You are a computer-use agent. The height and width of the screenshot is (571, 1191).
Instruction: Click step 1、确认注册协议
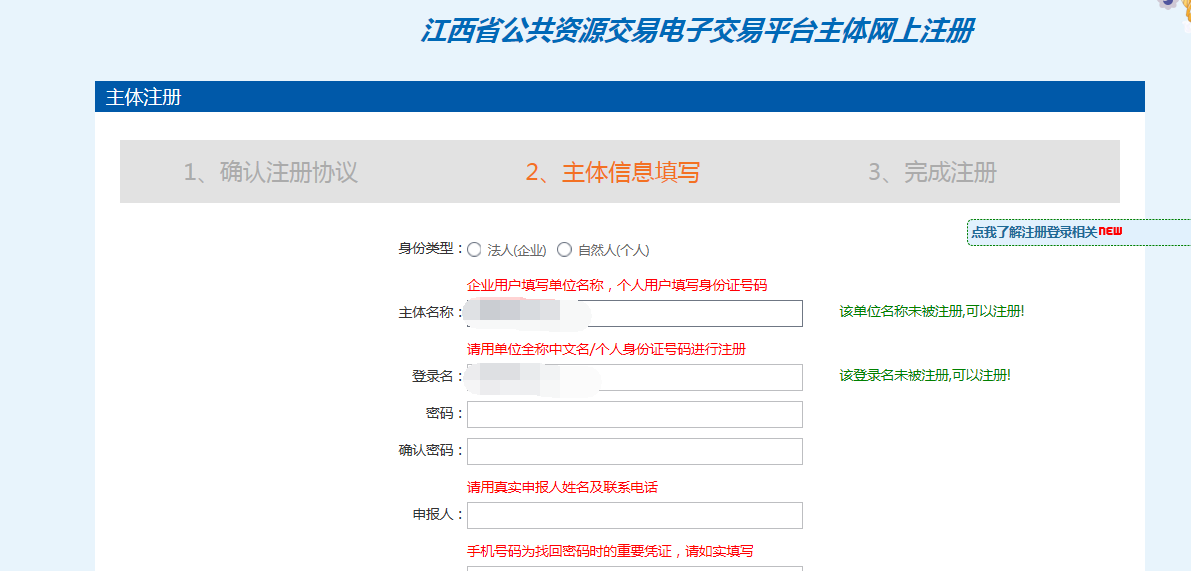coord(270,172)
